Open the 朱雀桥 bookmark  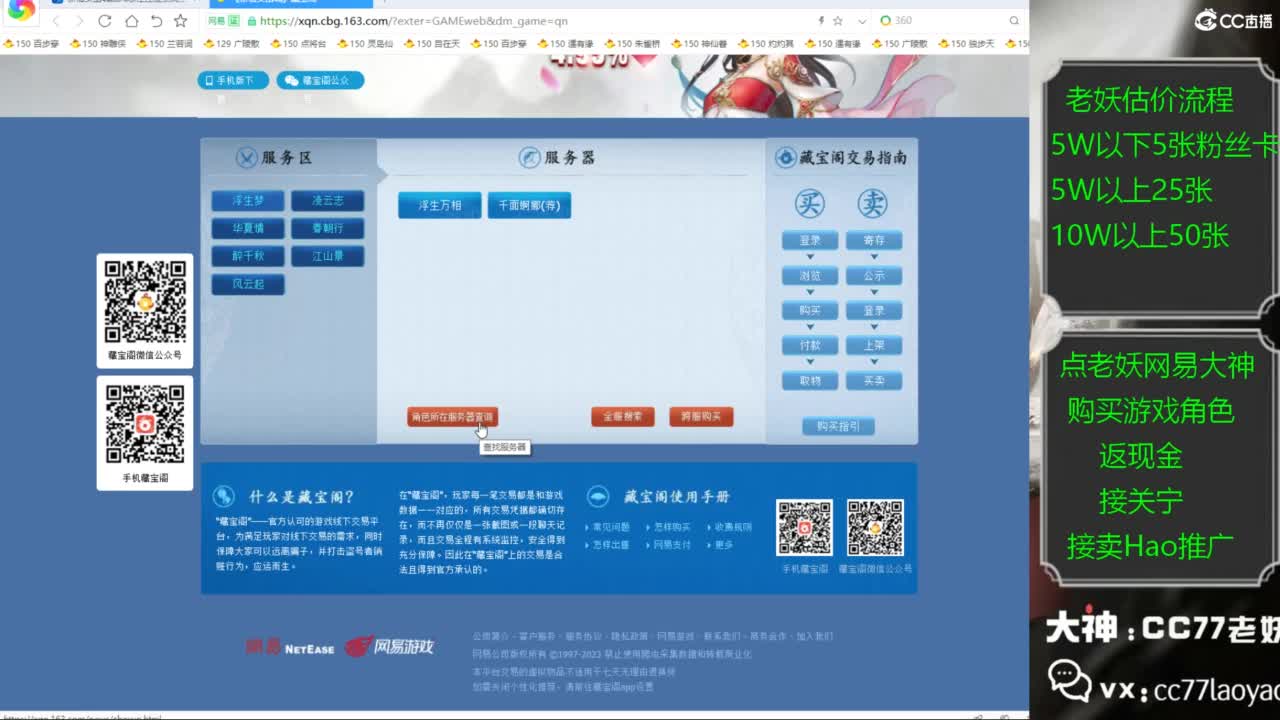pos(632,44)
